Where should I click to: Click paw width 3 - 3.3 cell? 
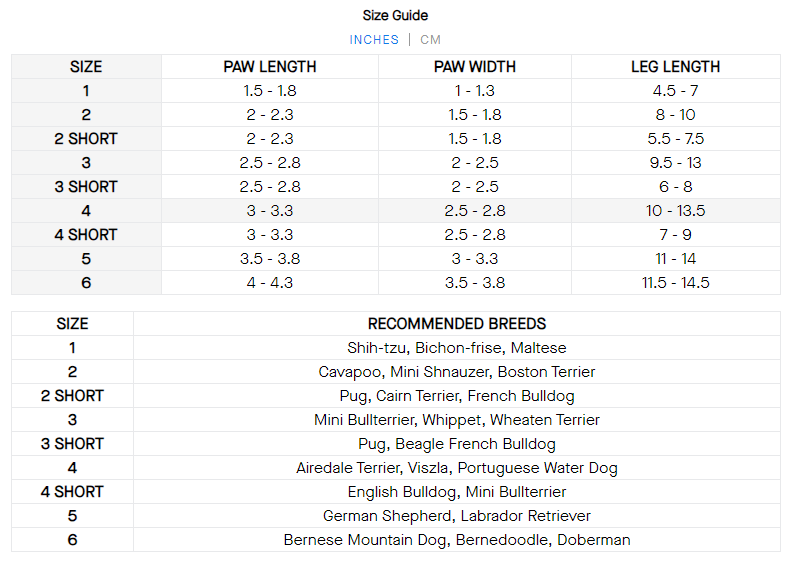point(475,259)
